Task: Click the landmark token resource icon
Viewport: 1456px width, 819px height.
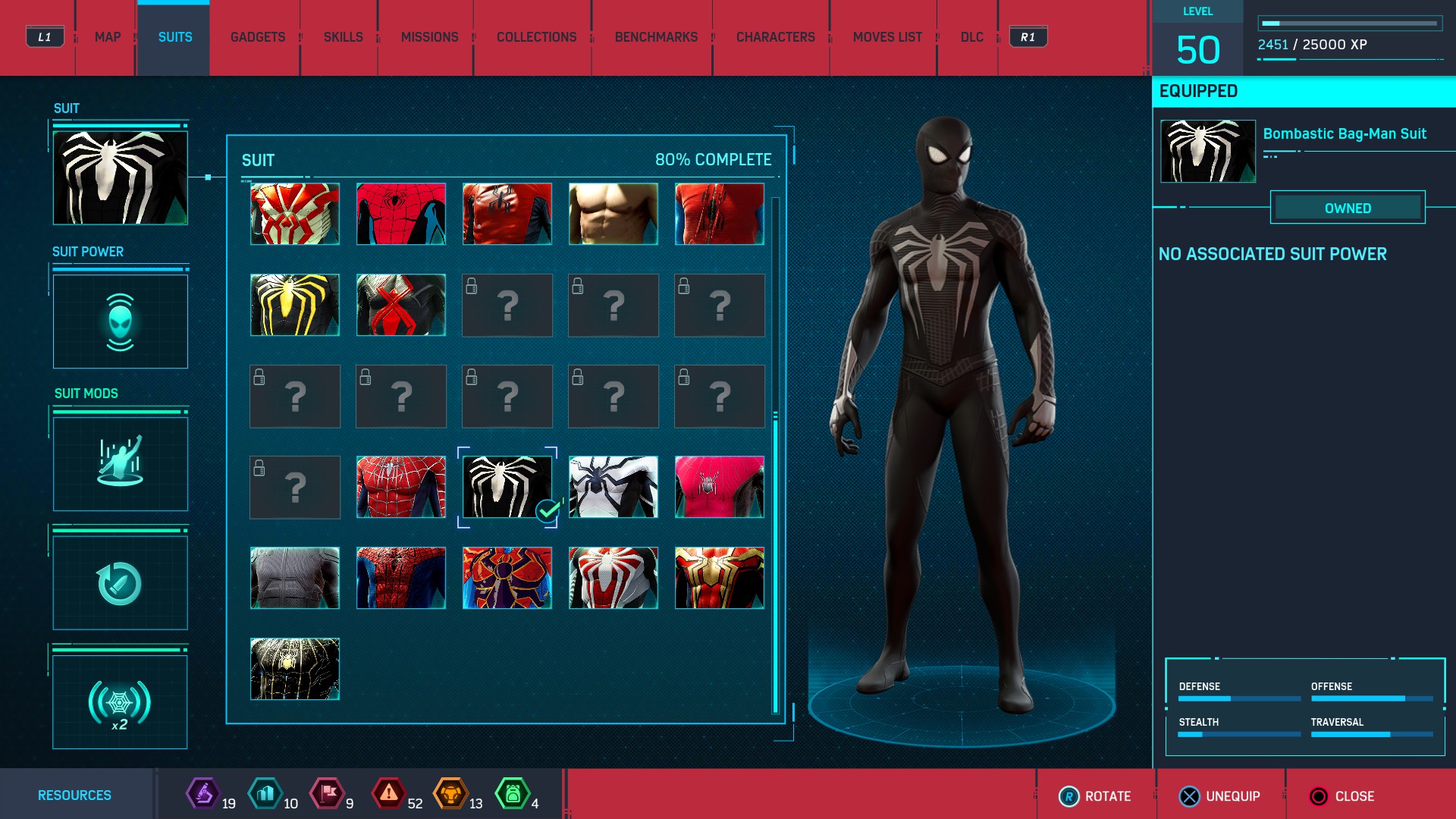Action: 265,794
